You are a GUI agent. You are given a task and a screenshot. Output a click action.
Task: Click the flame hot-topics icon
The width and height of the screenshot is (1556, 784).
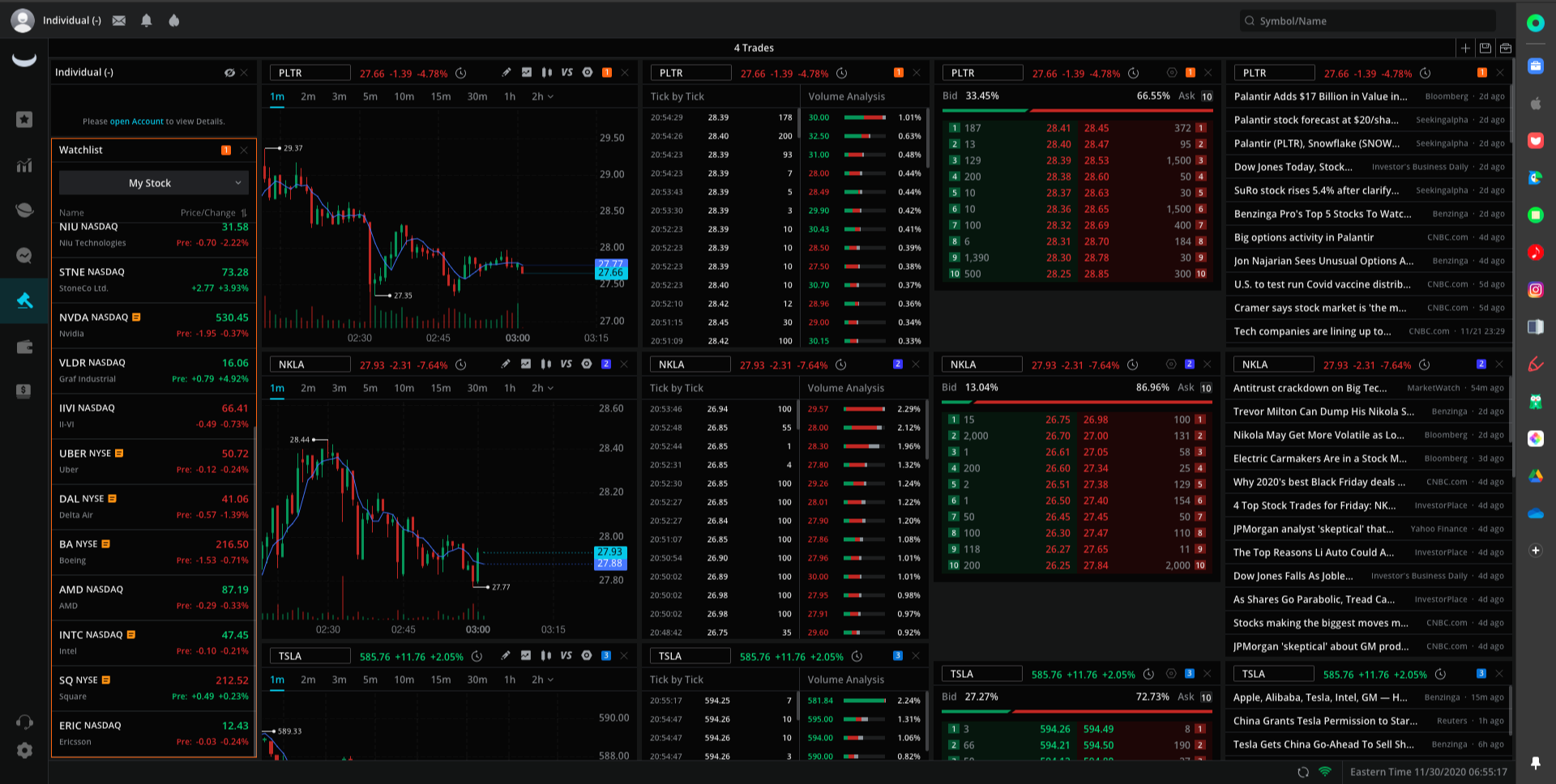[x=173, y=20]
